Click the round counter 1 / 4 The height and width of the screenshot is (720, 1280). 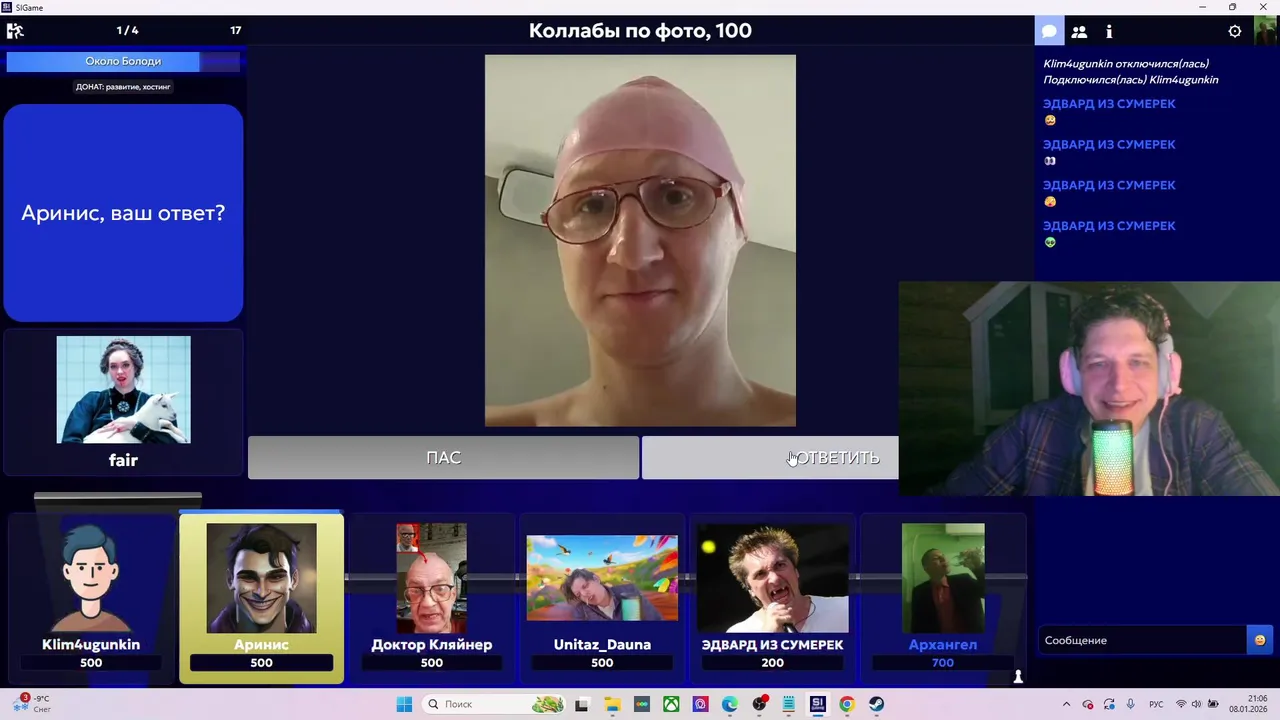point(127,31)
